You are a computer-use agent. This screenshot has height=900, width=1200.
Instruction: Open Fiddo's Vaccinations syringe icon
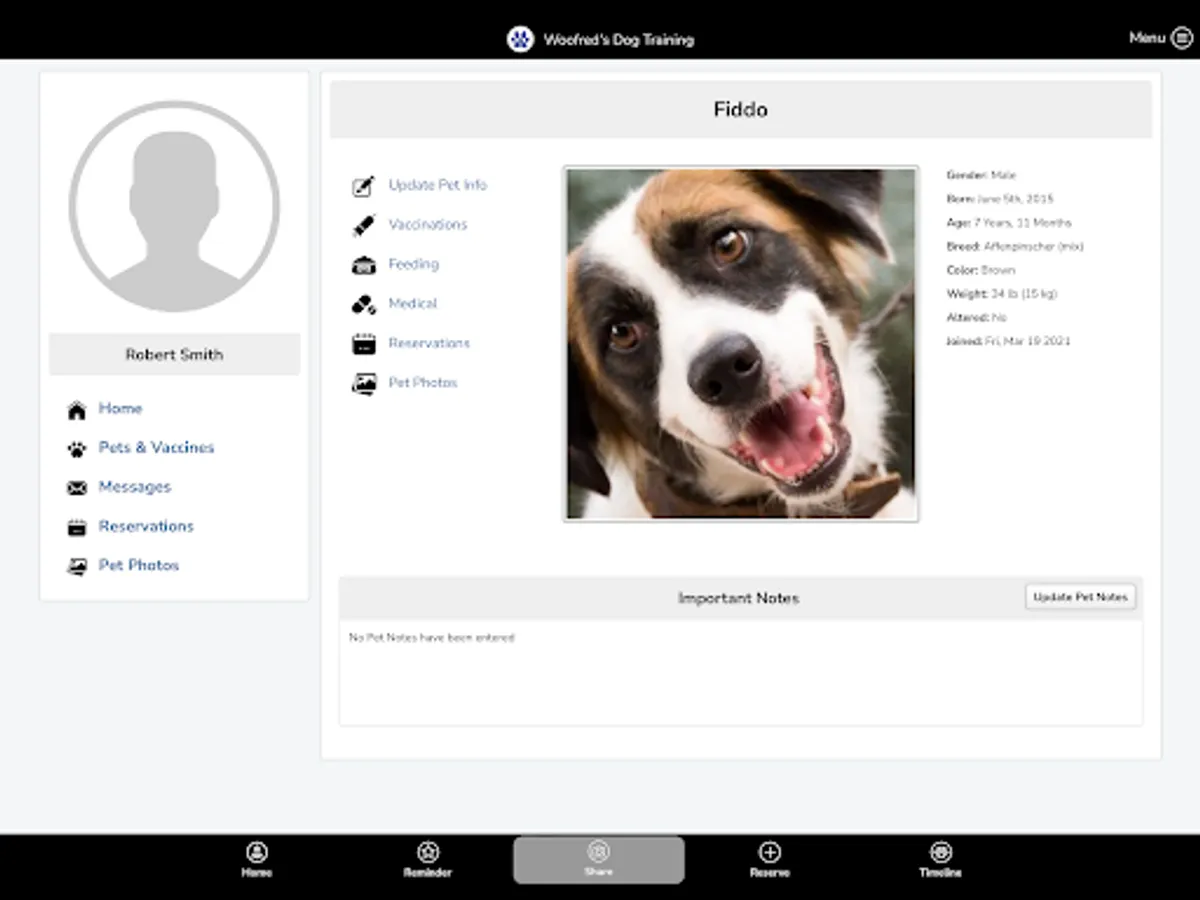coord(362,224)
